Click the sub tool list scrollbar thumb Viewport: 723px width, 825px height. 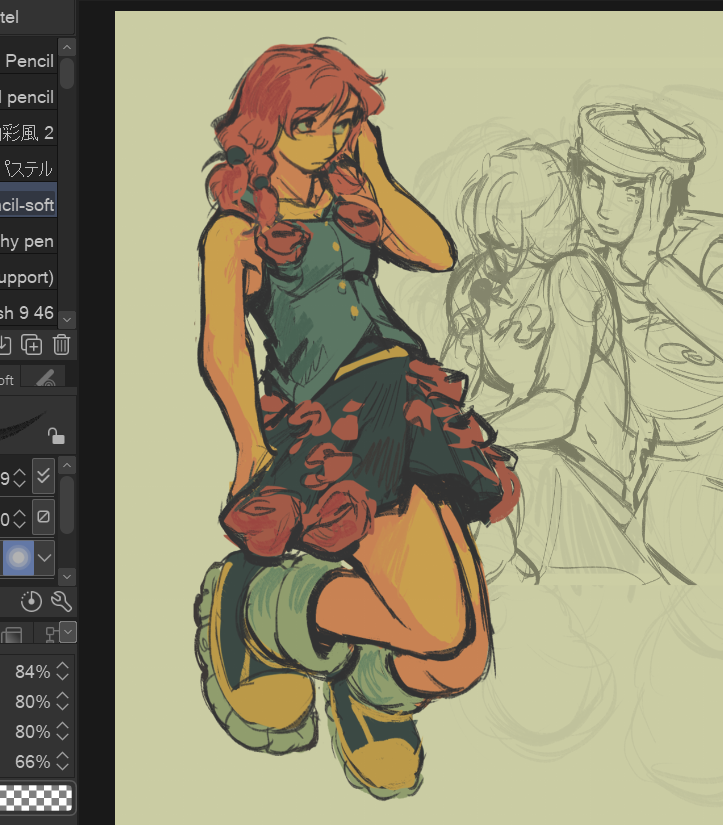[67, 73]
